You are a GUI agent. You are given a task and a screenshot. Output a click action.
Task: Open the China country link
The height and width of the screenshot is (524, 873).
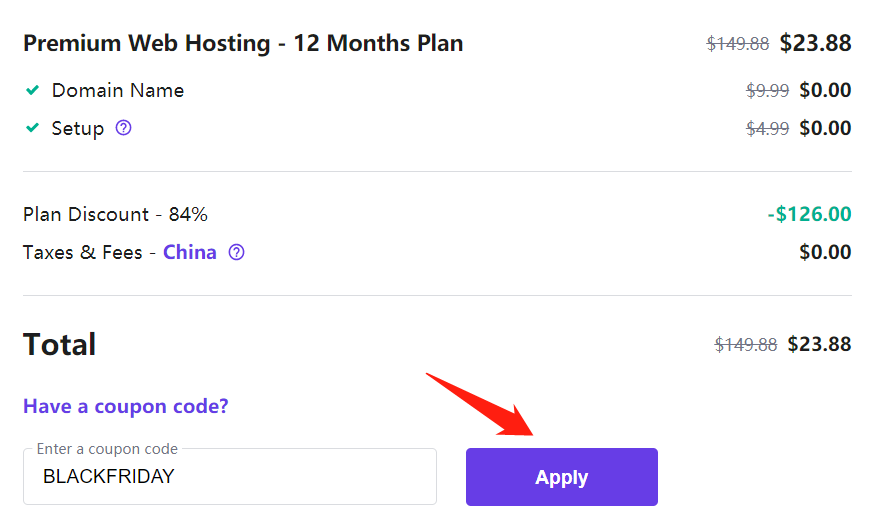coord(190,252)
